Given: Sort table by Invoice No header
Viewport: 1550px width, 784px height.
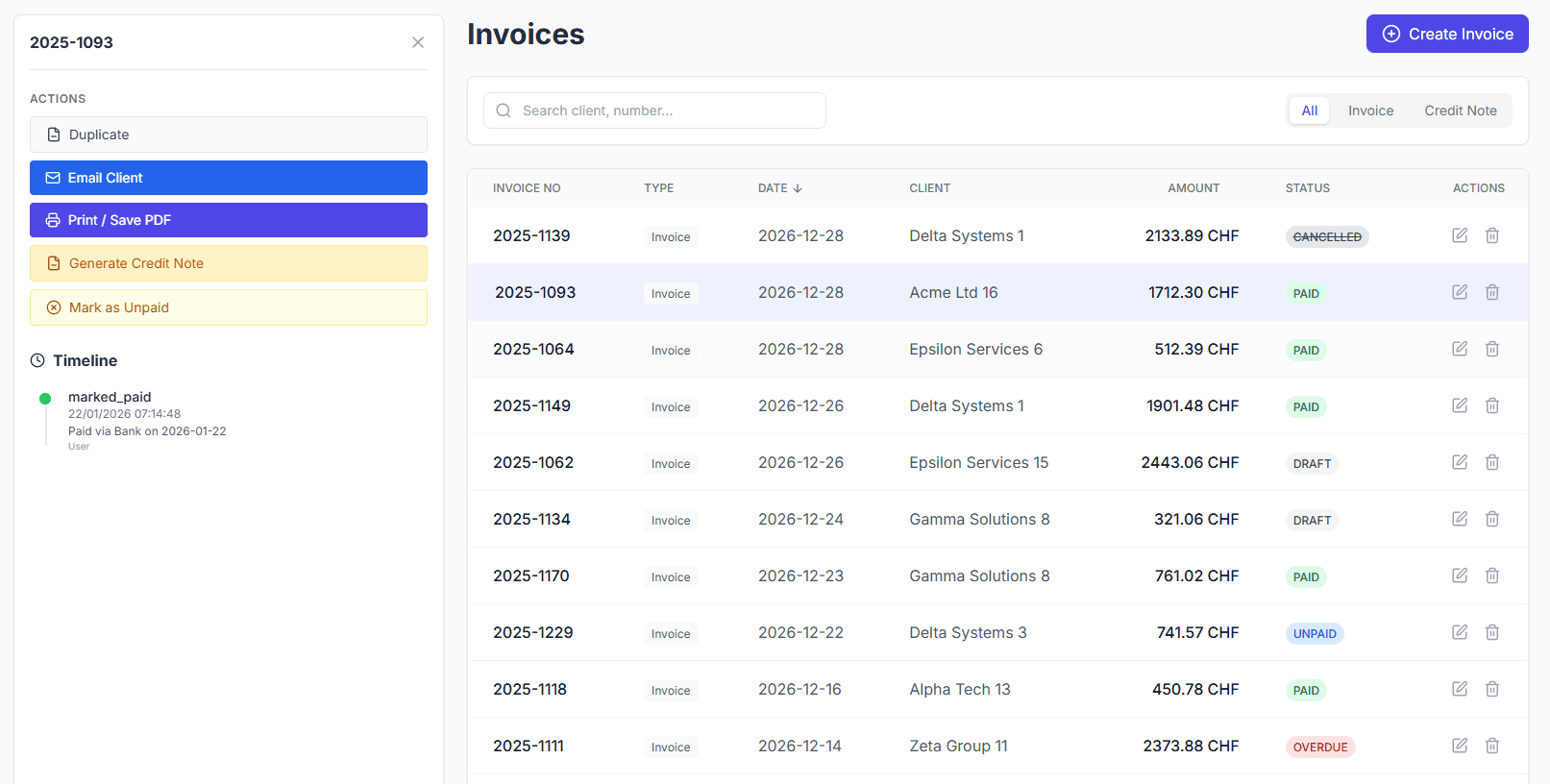Looking at the screenshot, I should (x=527, y=188).
